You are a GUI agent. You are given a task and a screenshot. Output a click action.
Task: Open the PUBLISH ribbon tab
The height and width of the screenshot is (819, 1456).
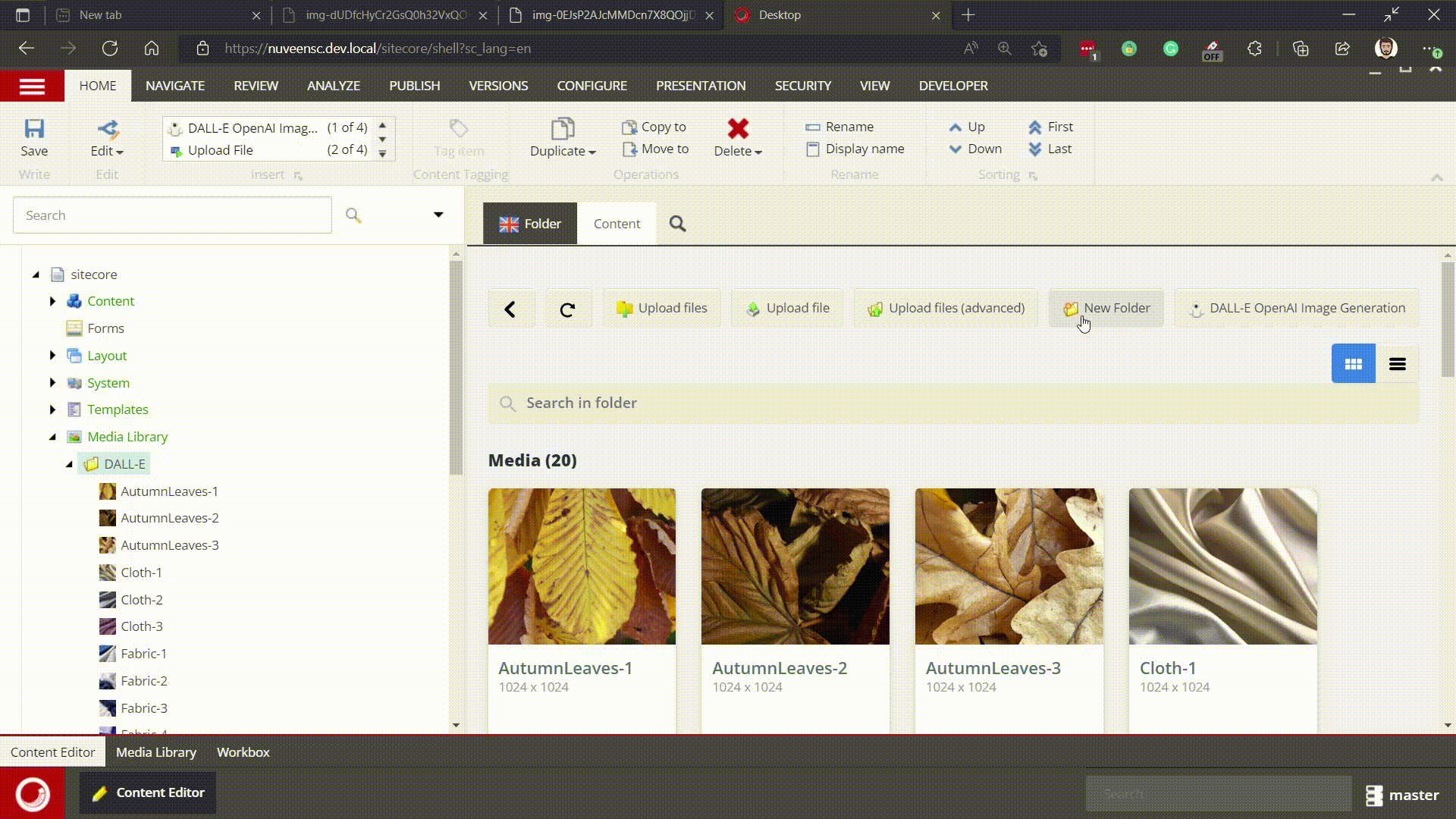(x=414, y=86)
